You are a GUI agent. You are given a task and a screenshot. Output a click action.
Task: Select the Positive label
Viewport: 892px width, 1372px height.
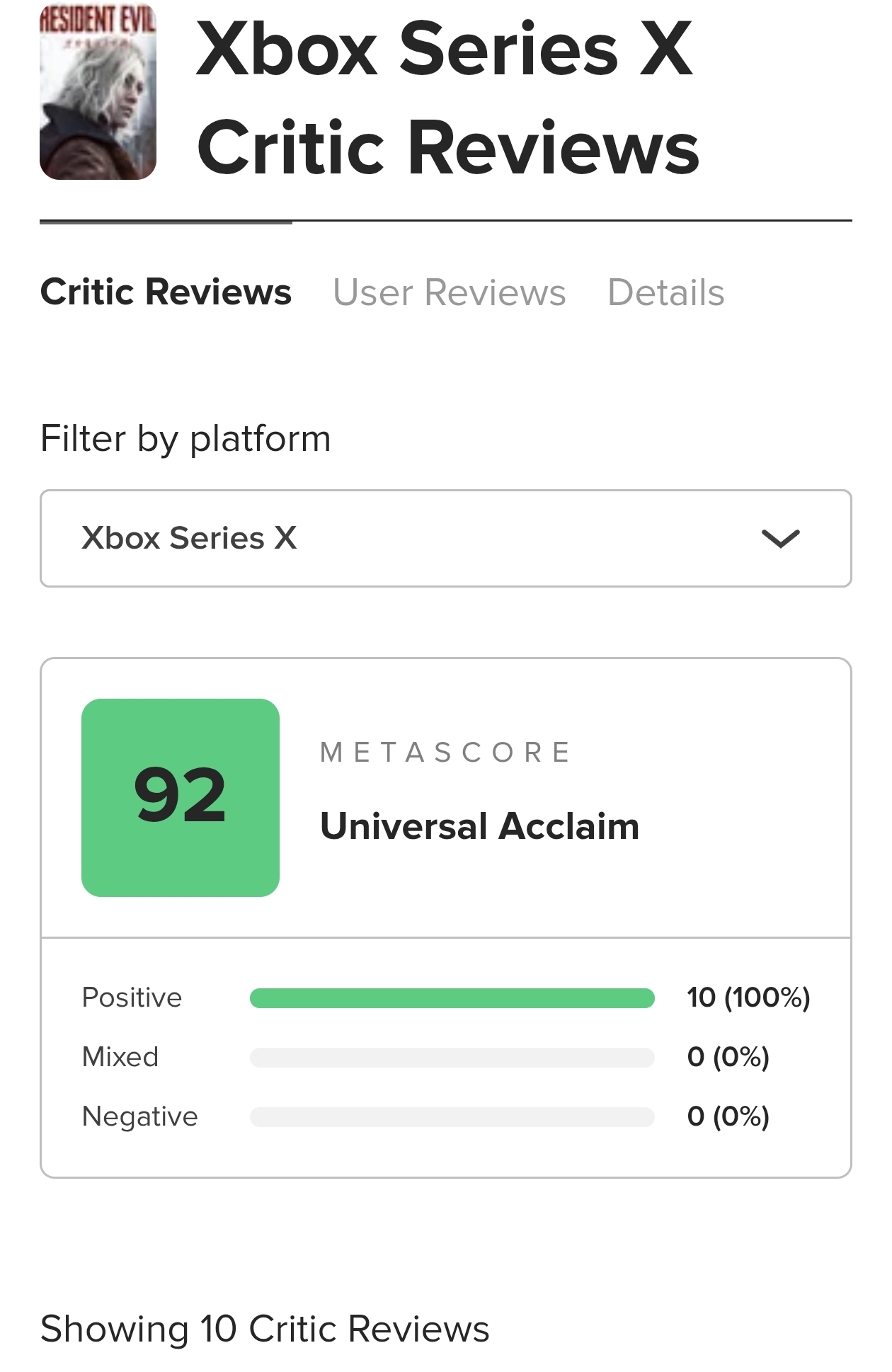pos(132,997)
